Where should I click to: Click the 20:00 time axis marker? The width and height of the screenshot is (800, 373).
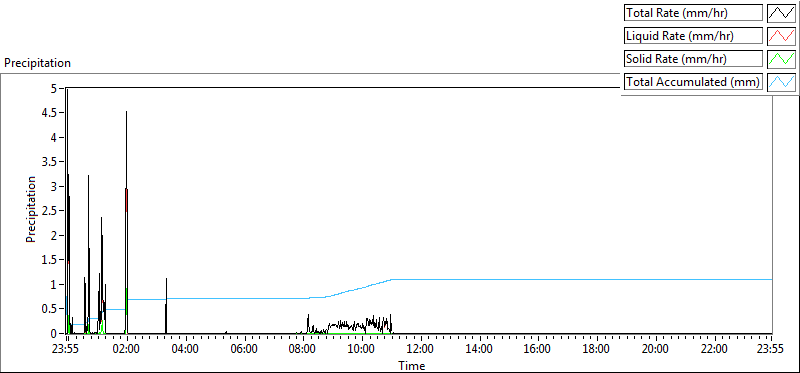coord(655,350)
